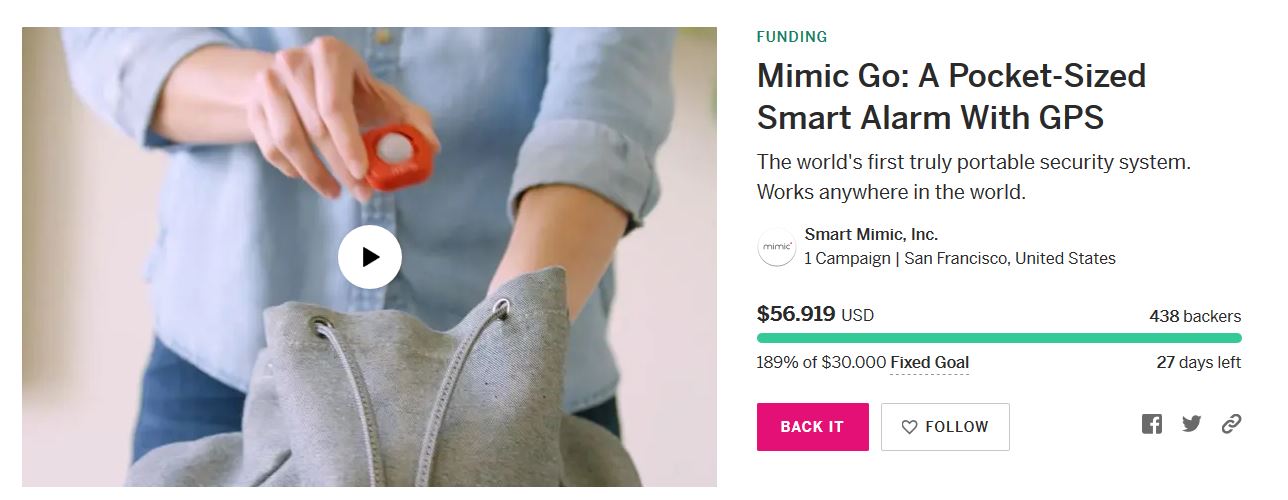Open the Smart Mimic, Inc. profile name
Screen dimensions: 1288x500
tap(870, 235)
